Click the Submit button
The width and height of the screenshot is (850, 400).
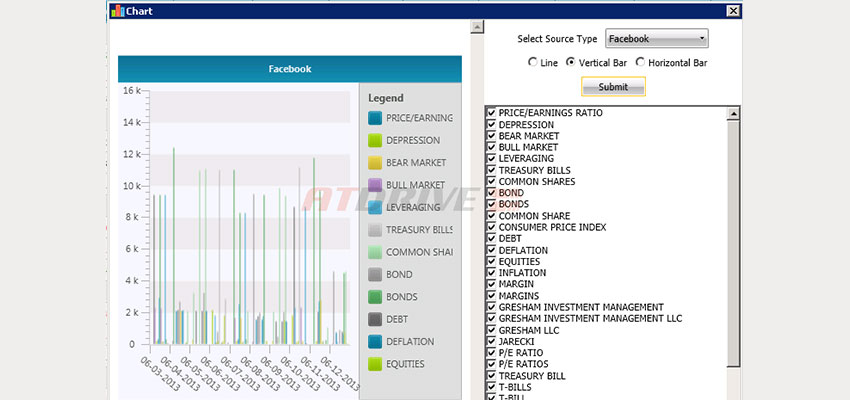tap(613, 87)
